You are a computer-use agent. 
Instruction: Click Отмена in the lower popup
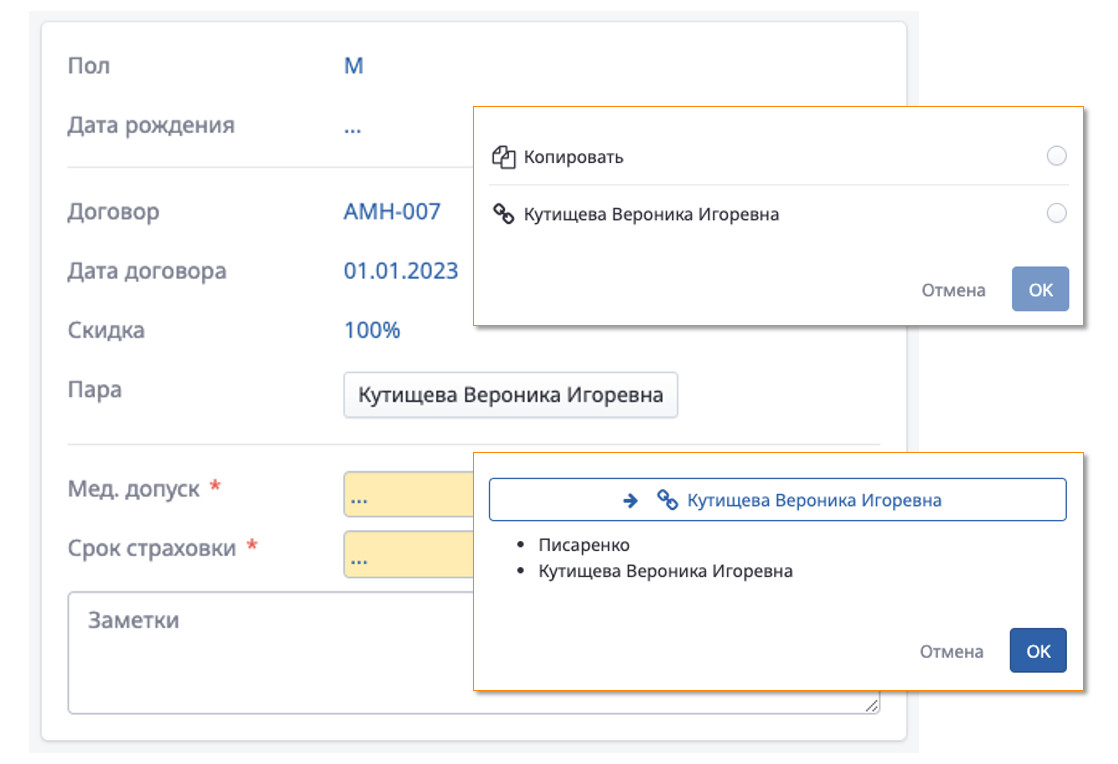click(x=951, y=651)
